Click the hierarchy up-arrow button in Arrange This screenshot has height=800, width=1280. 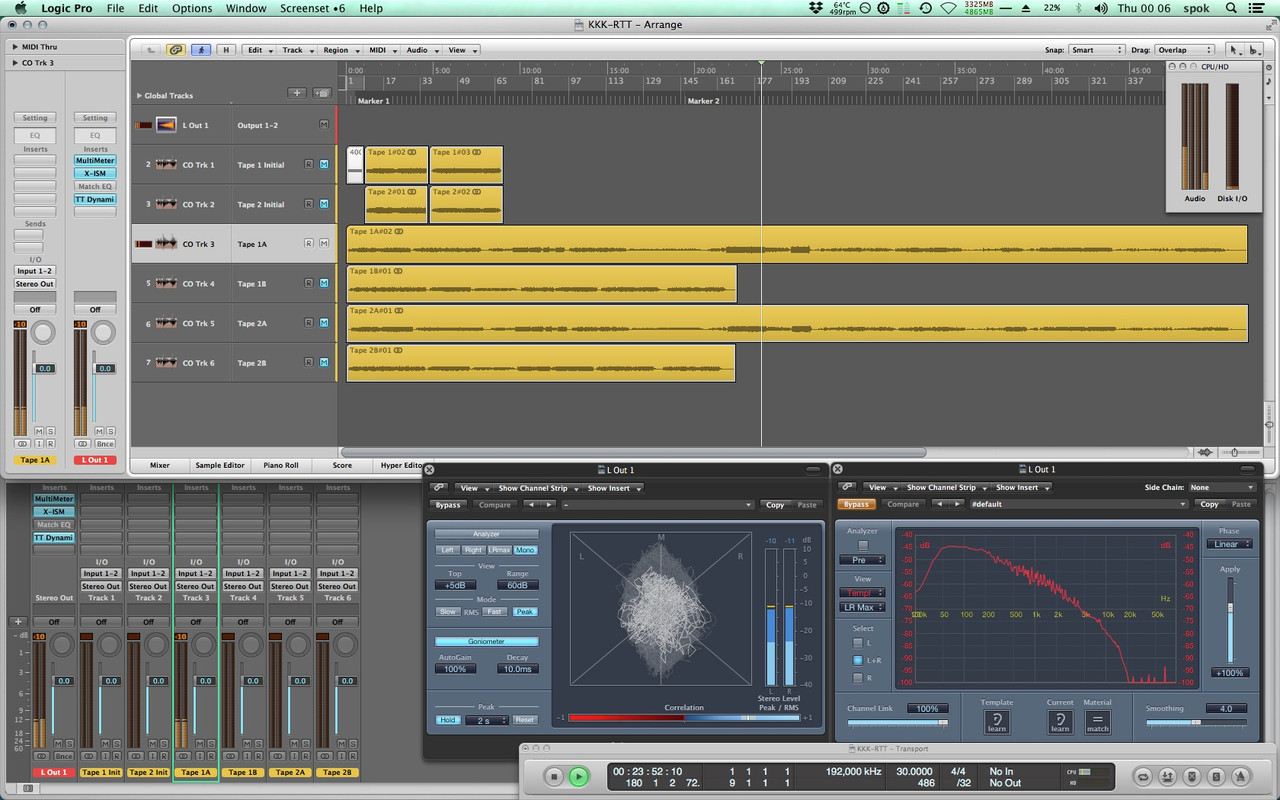151,50
